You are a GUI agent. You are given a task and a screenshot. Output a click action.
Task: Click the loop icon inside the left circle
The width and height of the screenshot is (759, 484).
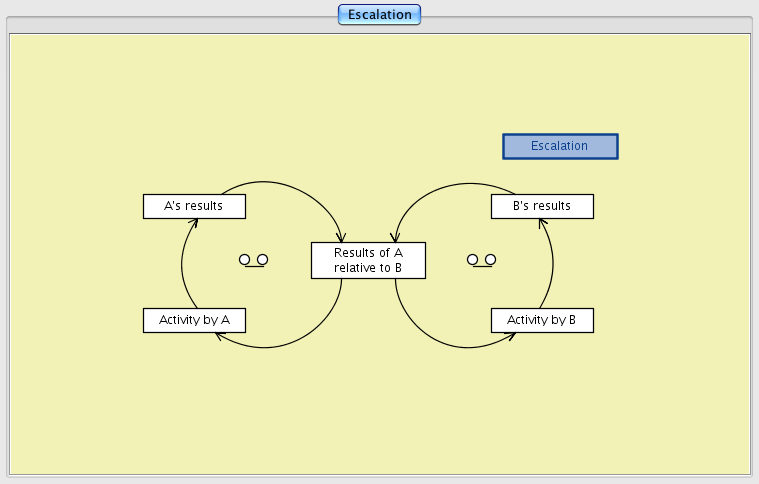click(x=254, y=260)
